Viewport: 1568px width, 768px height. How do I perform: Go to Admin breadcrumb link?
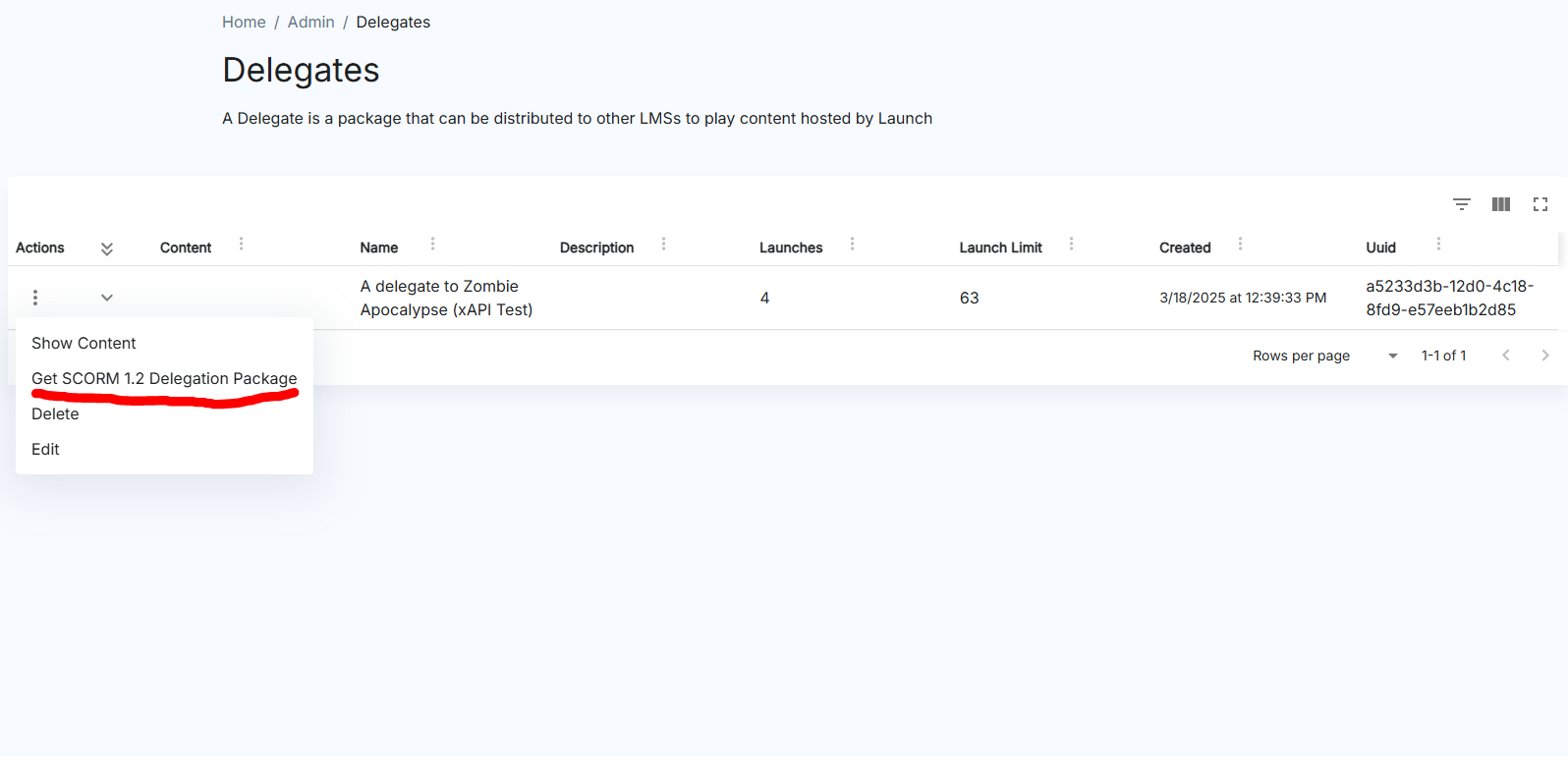[x=310, y=22]
